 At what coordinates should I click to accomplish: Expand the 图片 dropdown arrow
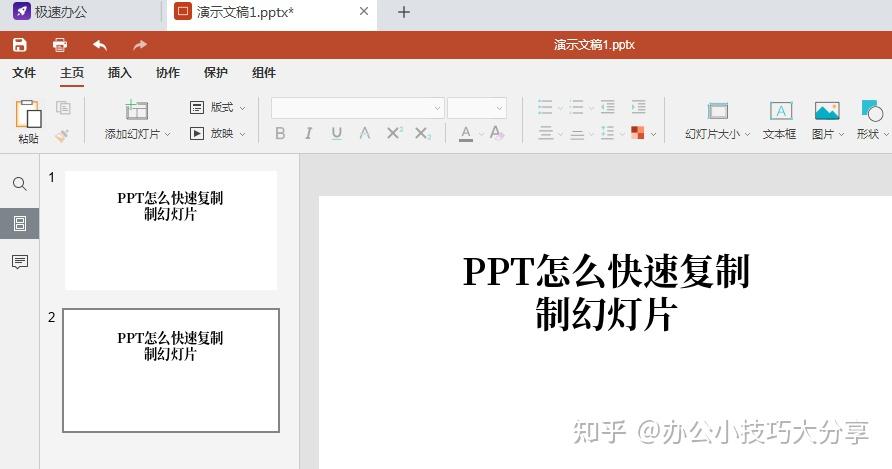pyautogui.click(x=841, y=134)
